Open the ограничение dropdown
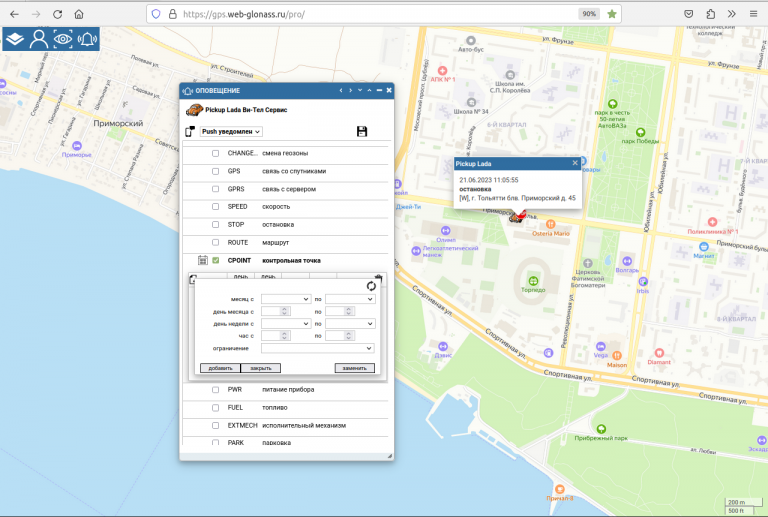The image size is (768, 517). [318, 348]
